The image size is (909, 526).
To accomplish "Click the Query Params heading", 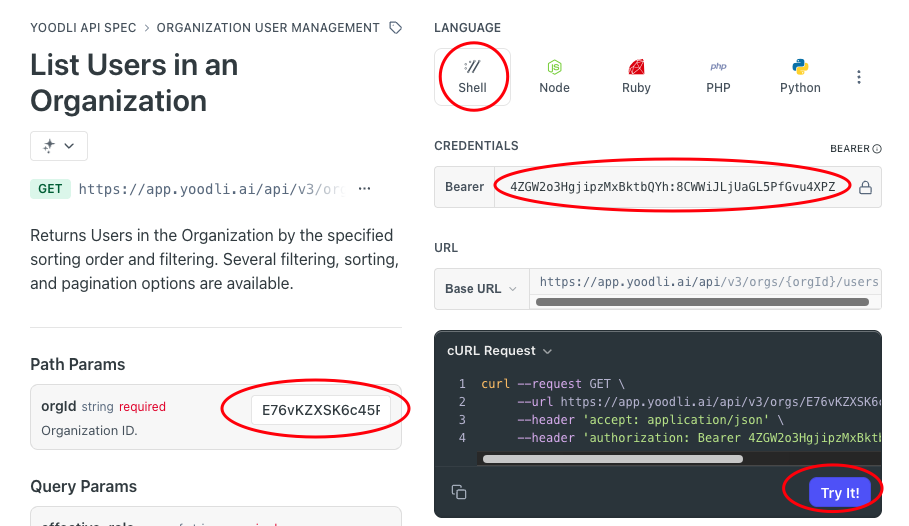I will click(x=83, y=486).
